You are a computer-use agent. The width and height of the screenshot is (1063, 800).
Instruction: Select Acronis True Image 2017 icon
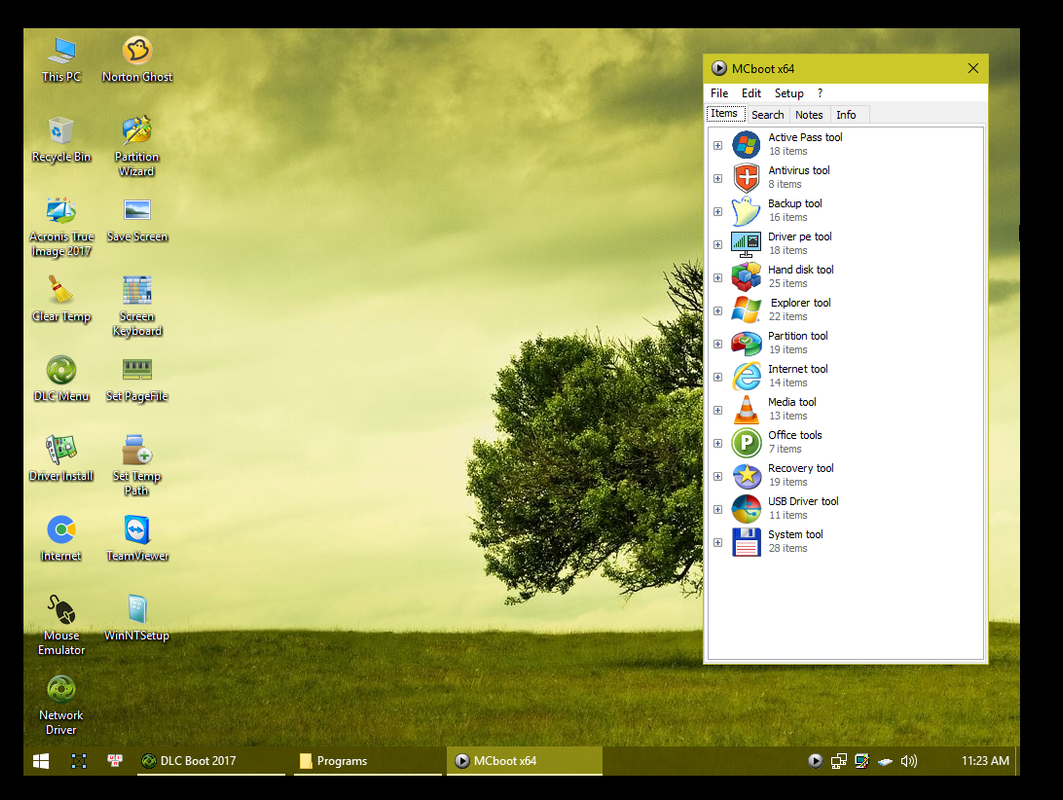61,226
